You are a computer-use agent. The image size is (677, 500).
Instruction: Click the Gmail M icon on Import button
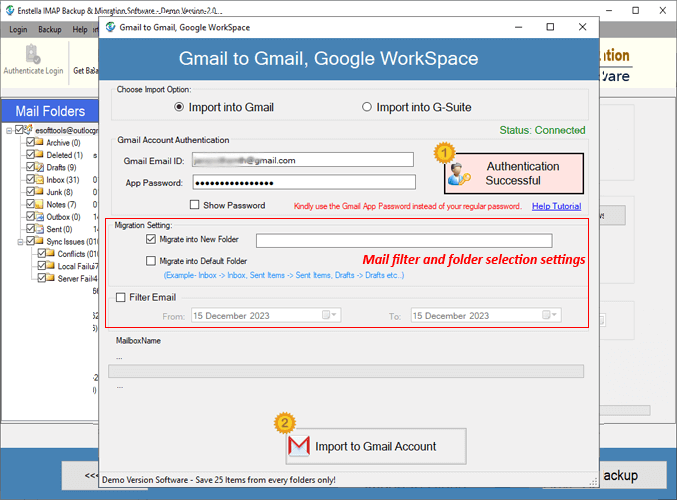pyautogui.click(x=299, y=446)
